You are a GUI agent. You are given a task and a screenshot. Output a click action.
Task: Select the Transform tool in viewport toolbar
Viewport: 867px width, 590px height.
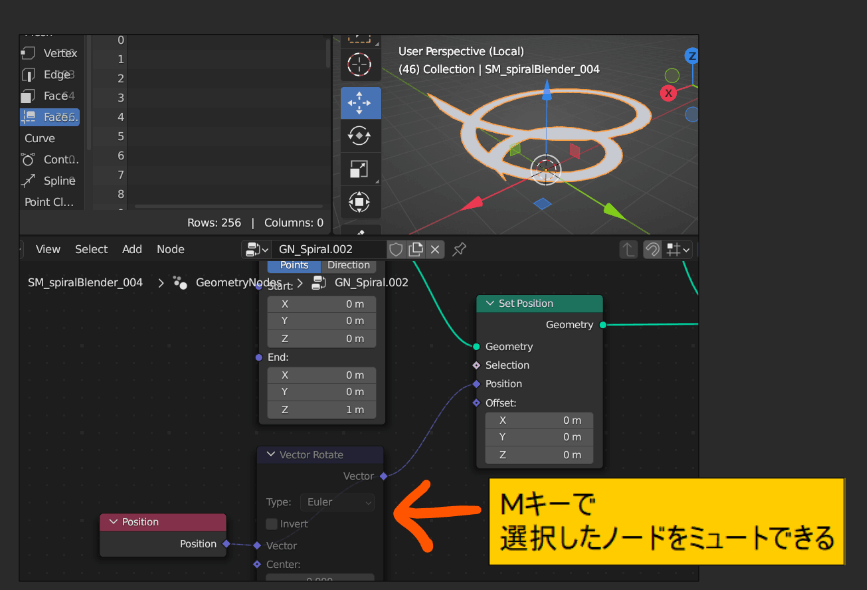point(359,202)
